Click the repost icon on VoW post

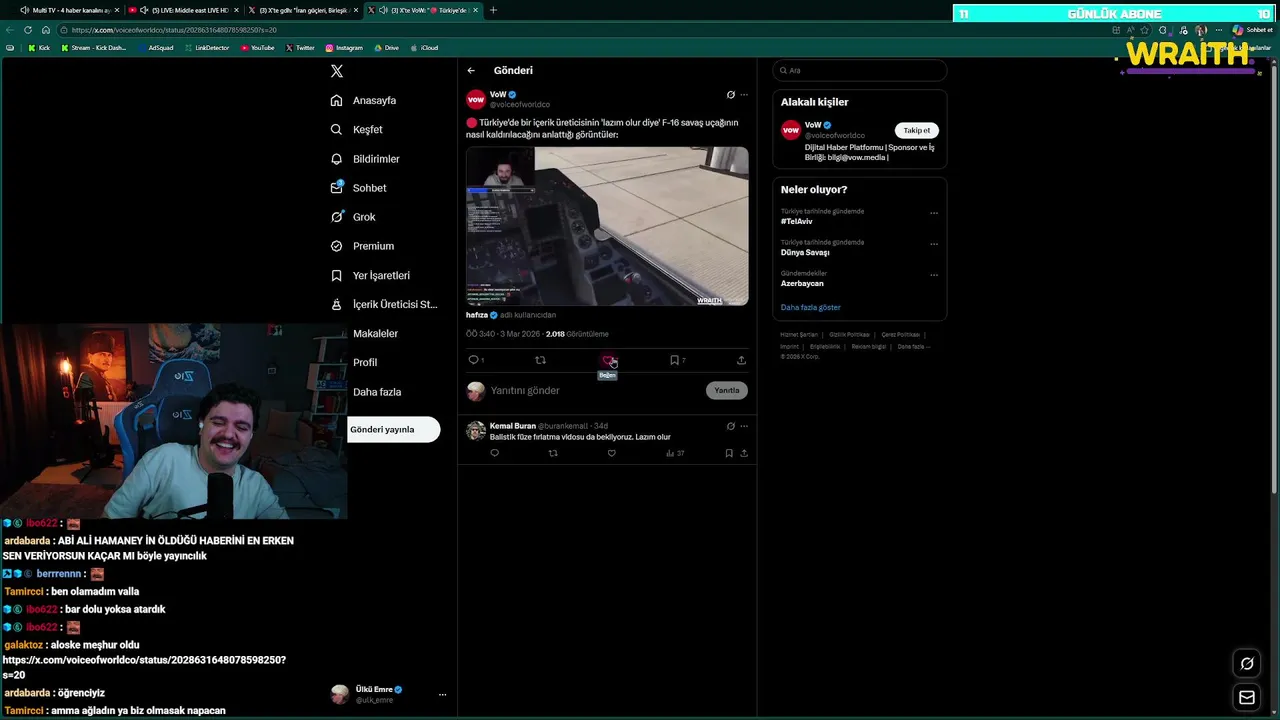click(540, 360)
